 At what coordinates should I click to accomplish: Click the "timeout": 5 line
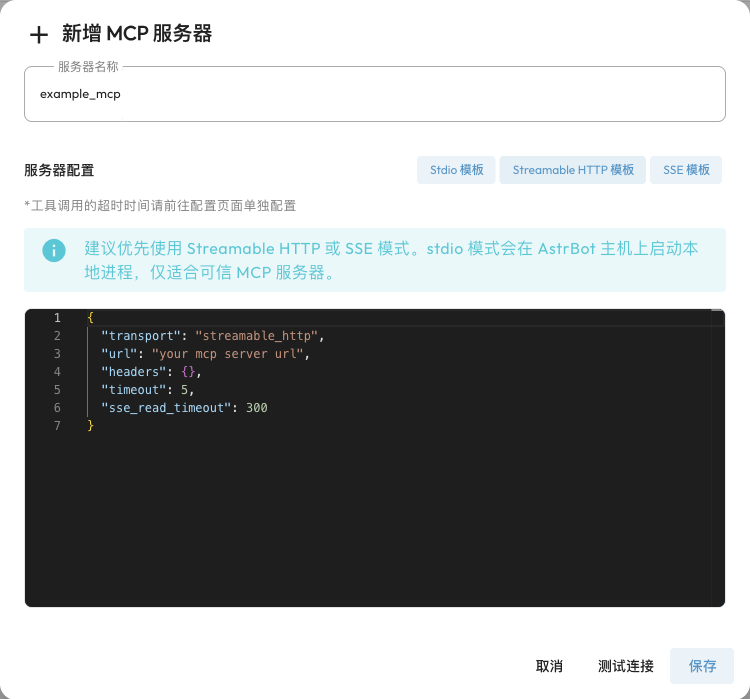point(147,390)
